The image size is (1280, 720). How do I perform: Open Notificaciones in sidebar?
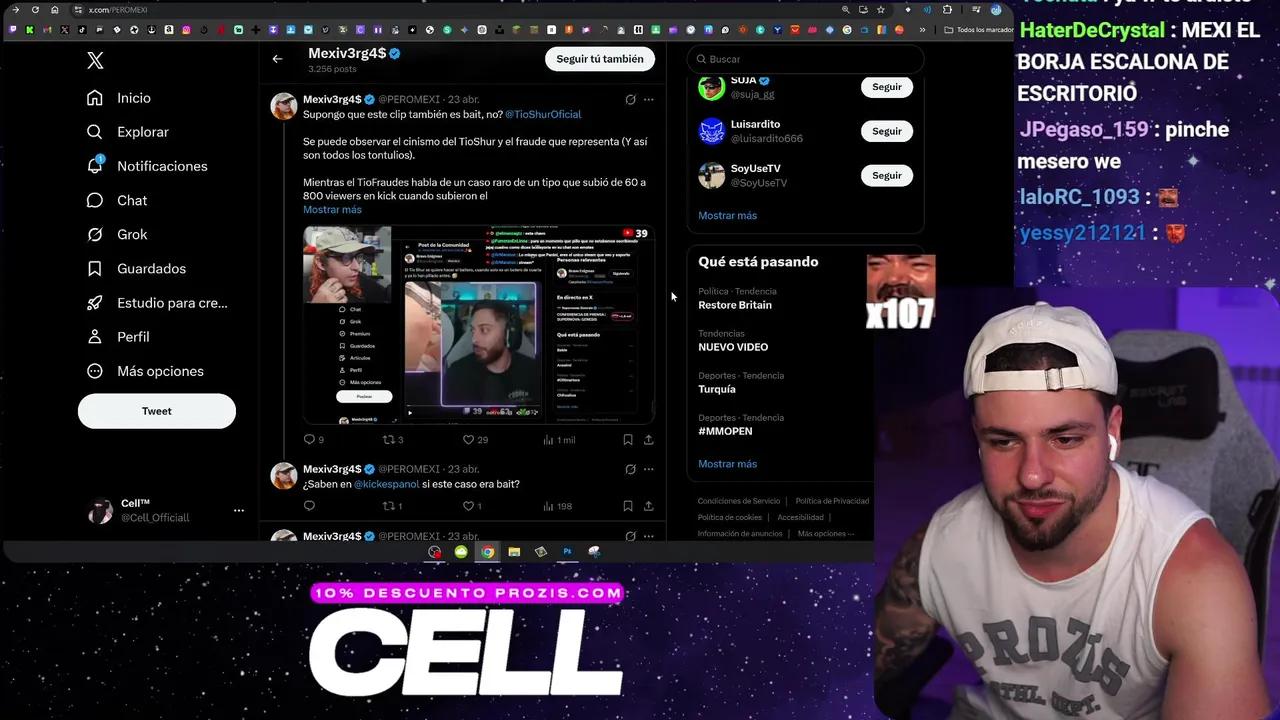click(147, 166)
